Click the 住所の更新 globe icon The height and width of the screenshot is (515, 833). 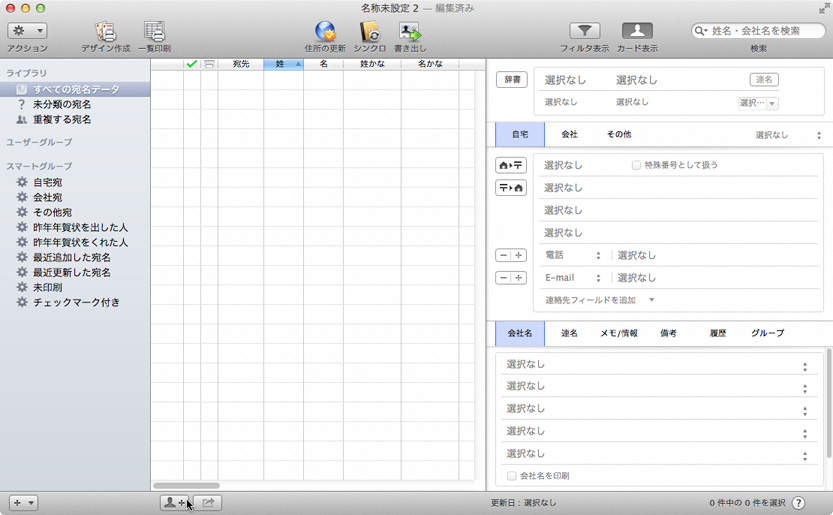click(325, 32)
